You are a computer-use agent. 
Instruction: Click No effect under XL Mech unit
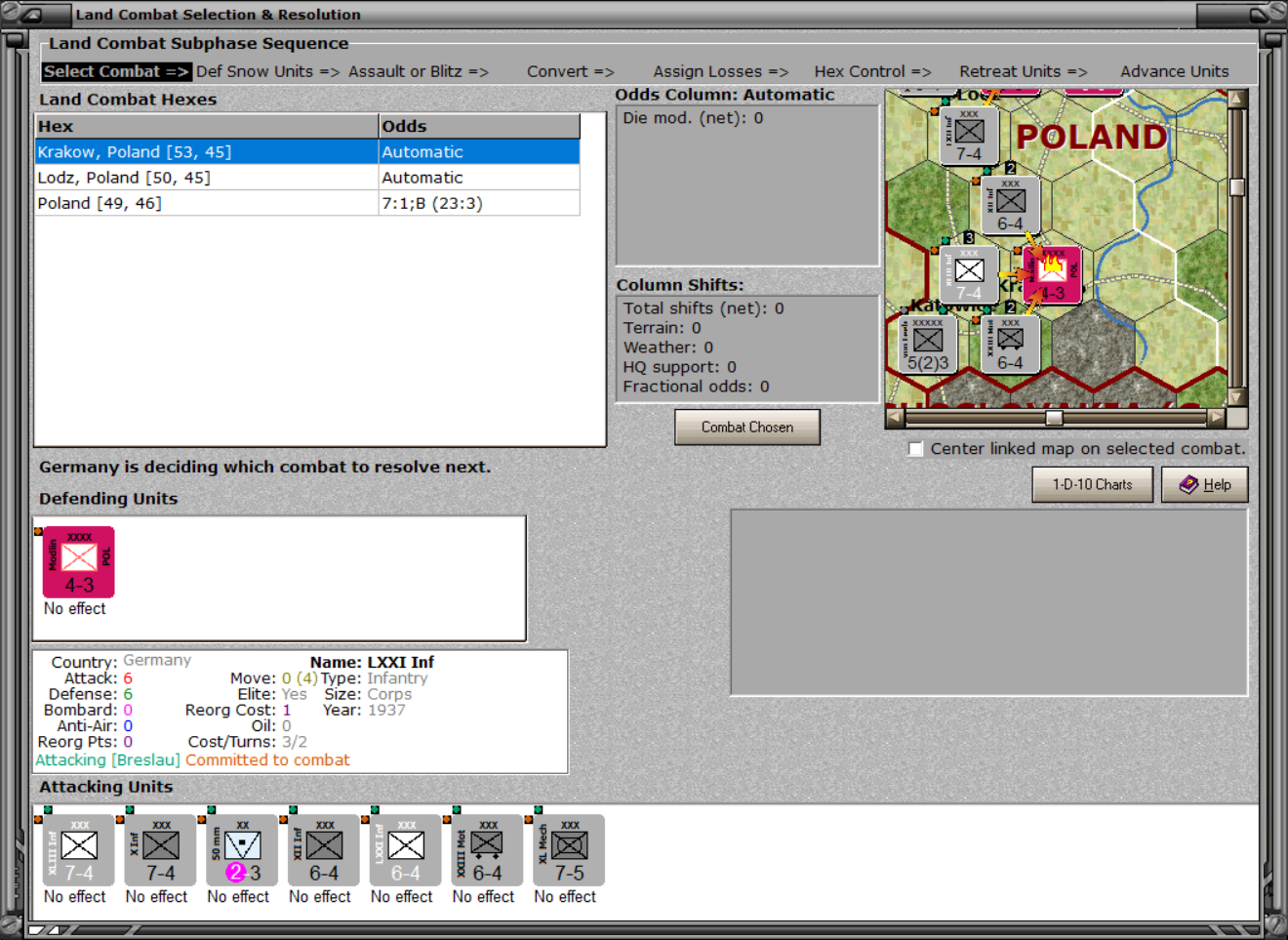[x=565, y=896]
